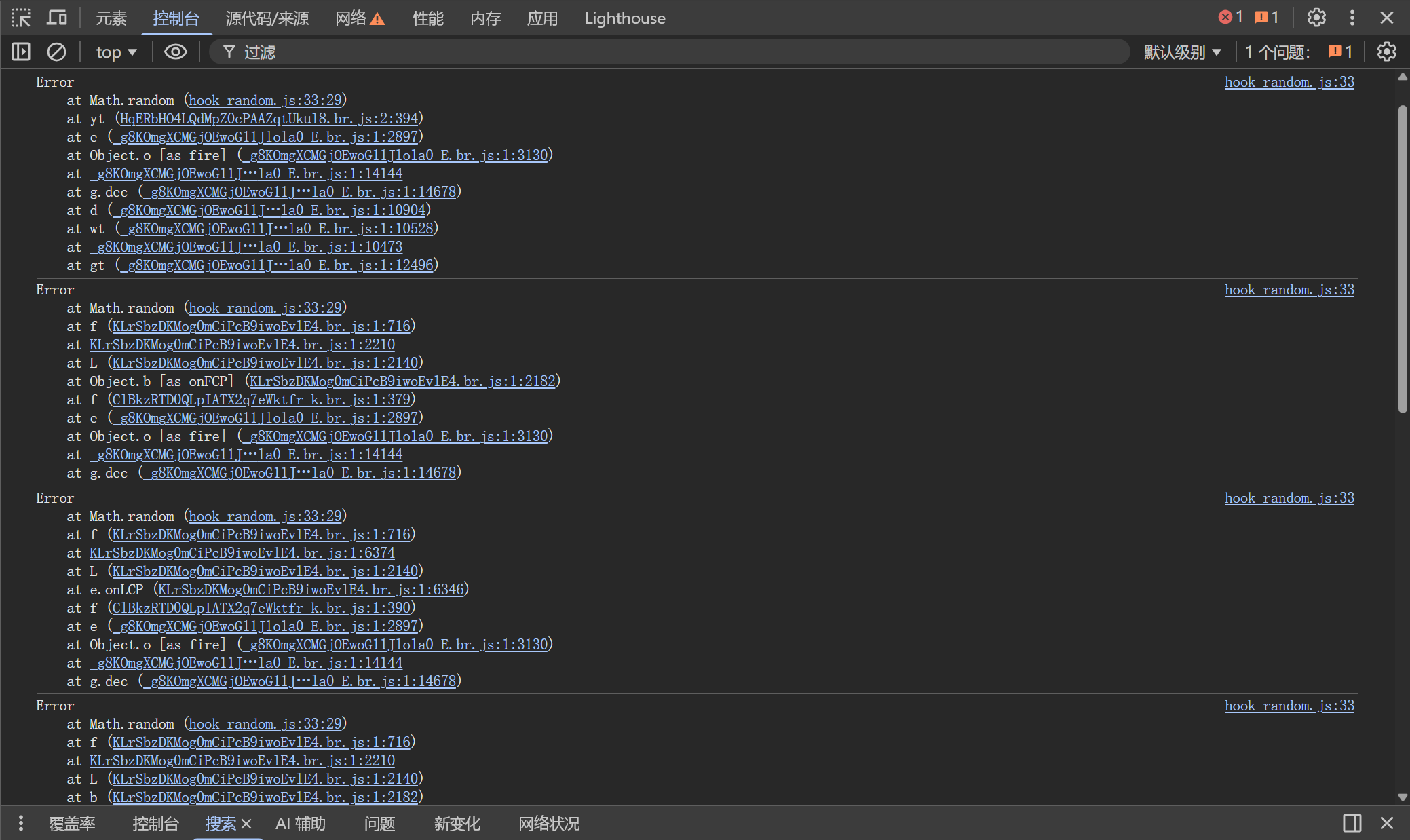Click the red error count badge
Image resolution: width=1410 pixels, height=840 pixels.
click(x=1230, y=18)
